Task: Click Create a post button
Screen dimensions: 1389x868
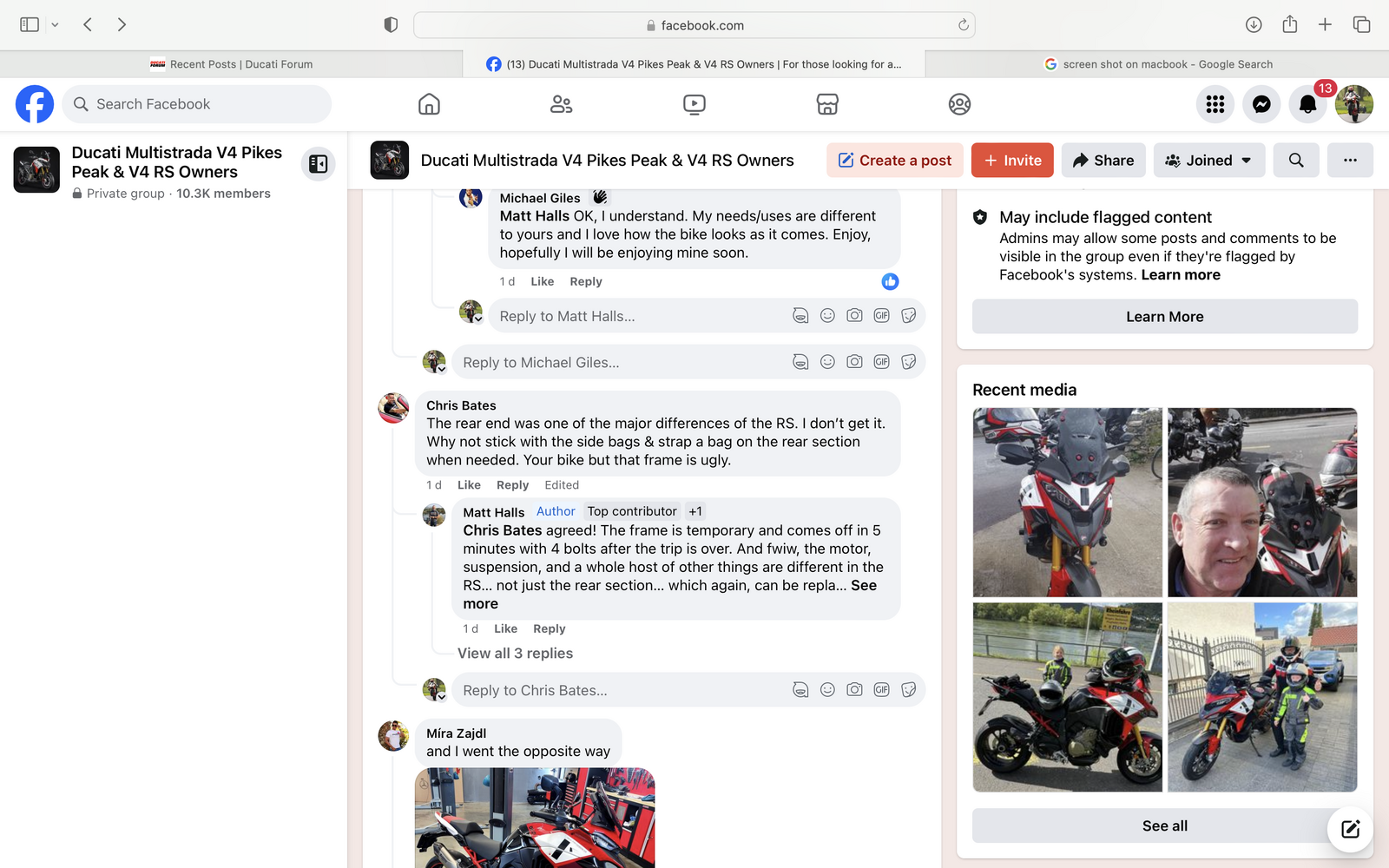Action: tap(895, 160)
